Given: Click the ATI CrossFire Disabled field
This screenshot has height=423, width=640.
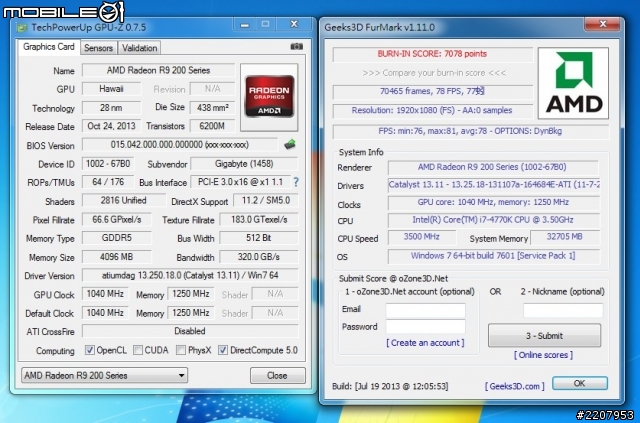Looking at the screenshot, I should 190,331.
